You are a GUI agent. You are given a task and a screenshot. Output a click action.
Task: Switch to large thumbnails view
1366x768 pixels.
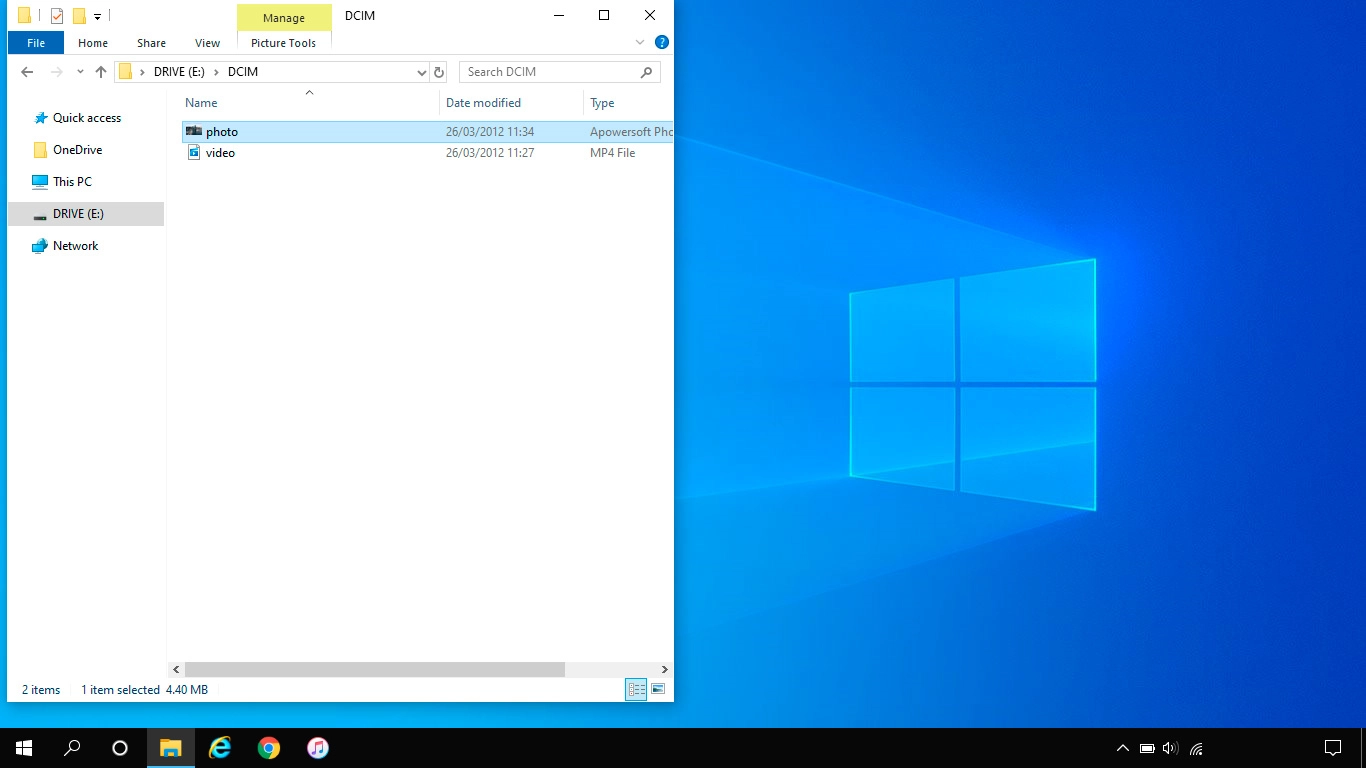658,689
